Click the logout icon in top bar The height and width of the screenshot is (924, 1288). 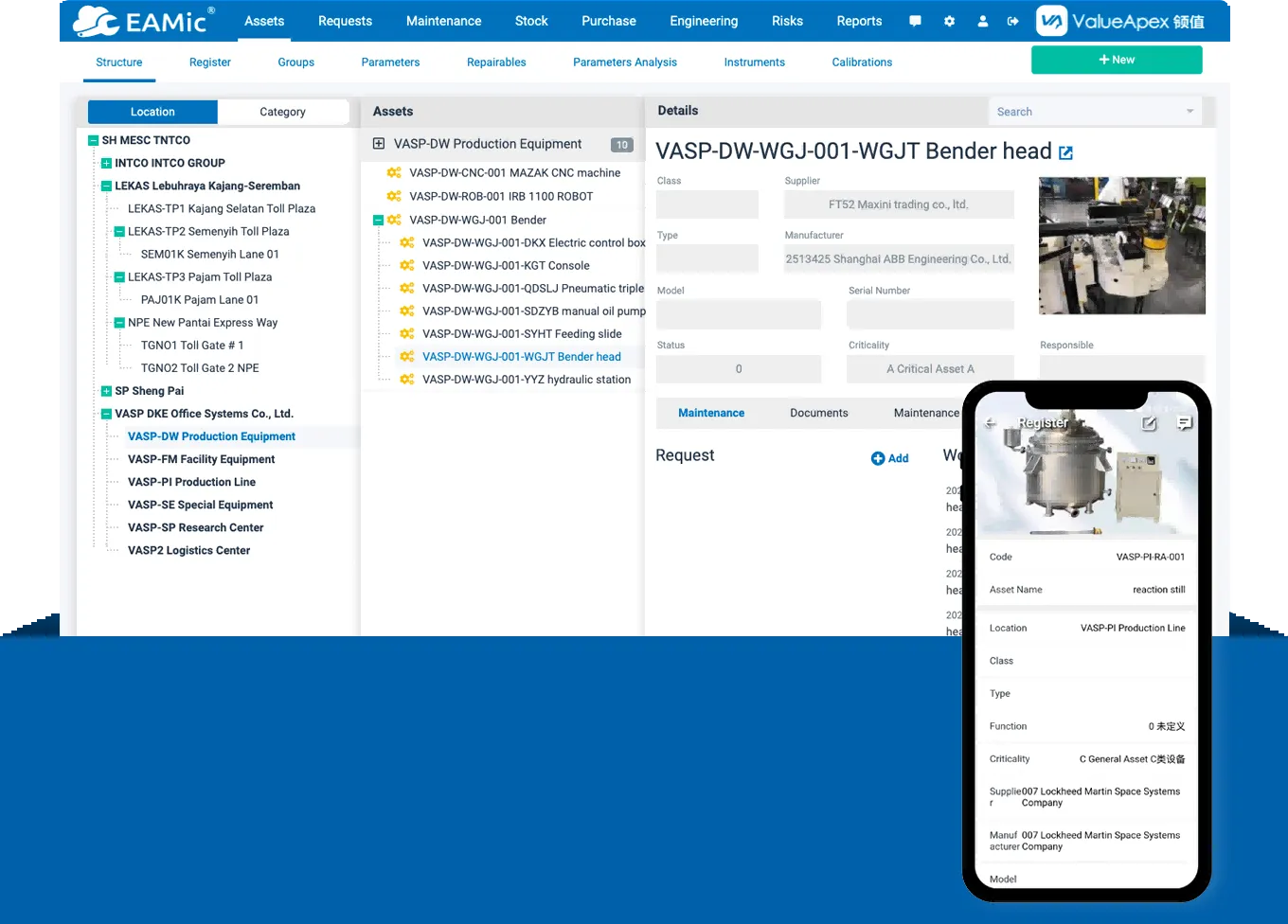click(1013, 21)
